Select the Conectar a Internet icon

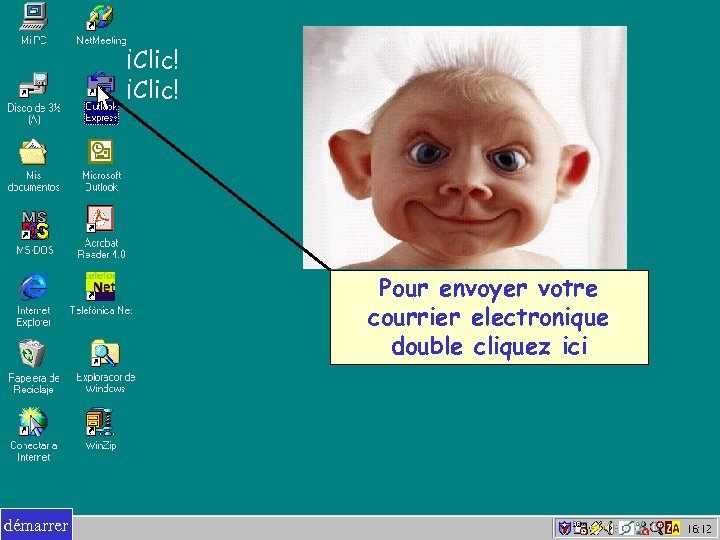click(33, 422)
